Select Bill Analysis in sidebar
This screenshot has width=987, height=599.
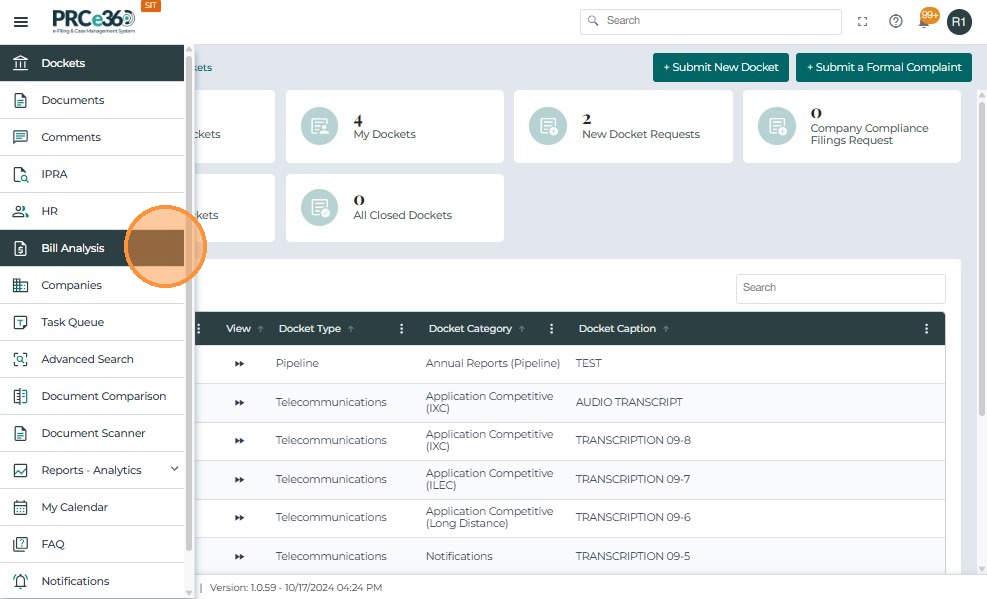tap(72, 248)
